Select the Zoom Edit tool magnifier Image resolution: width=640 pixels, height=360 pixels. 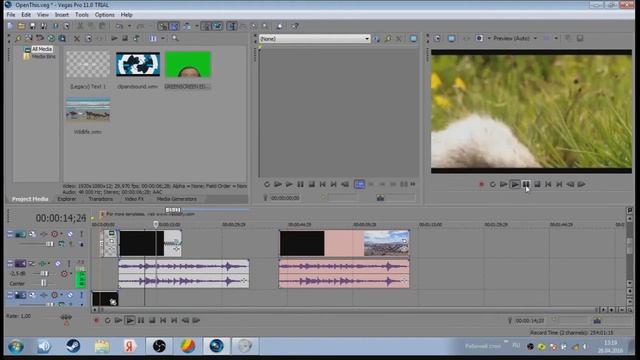pyautogui.click(x=265, y=26)
